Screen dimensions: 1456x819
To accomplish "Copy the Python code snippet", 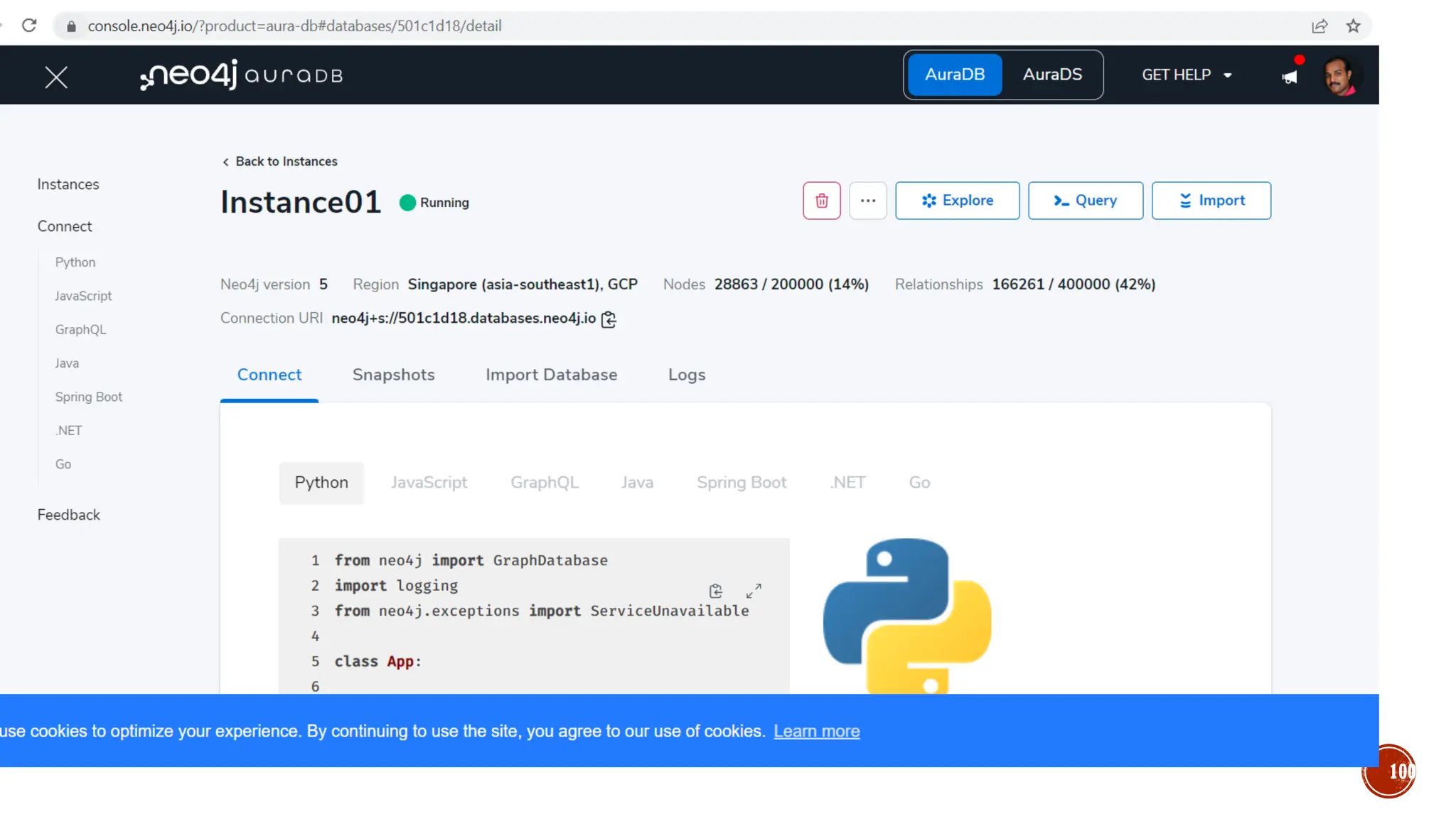I will [715, 591].
